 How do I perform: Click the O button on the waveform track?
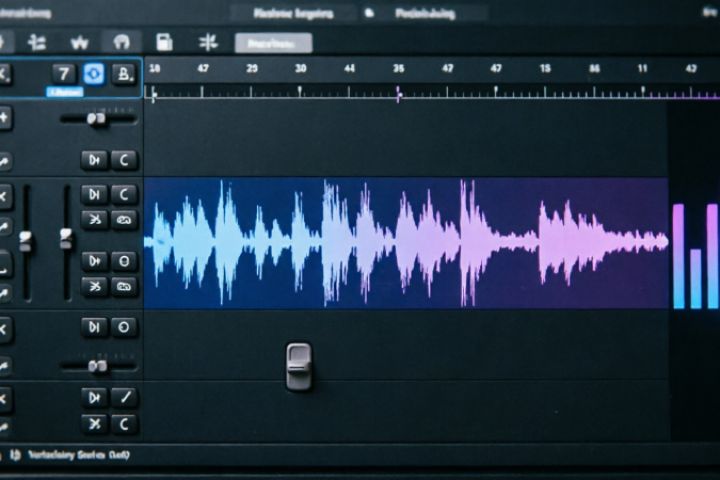(x=124, y=261)
